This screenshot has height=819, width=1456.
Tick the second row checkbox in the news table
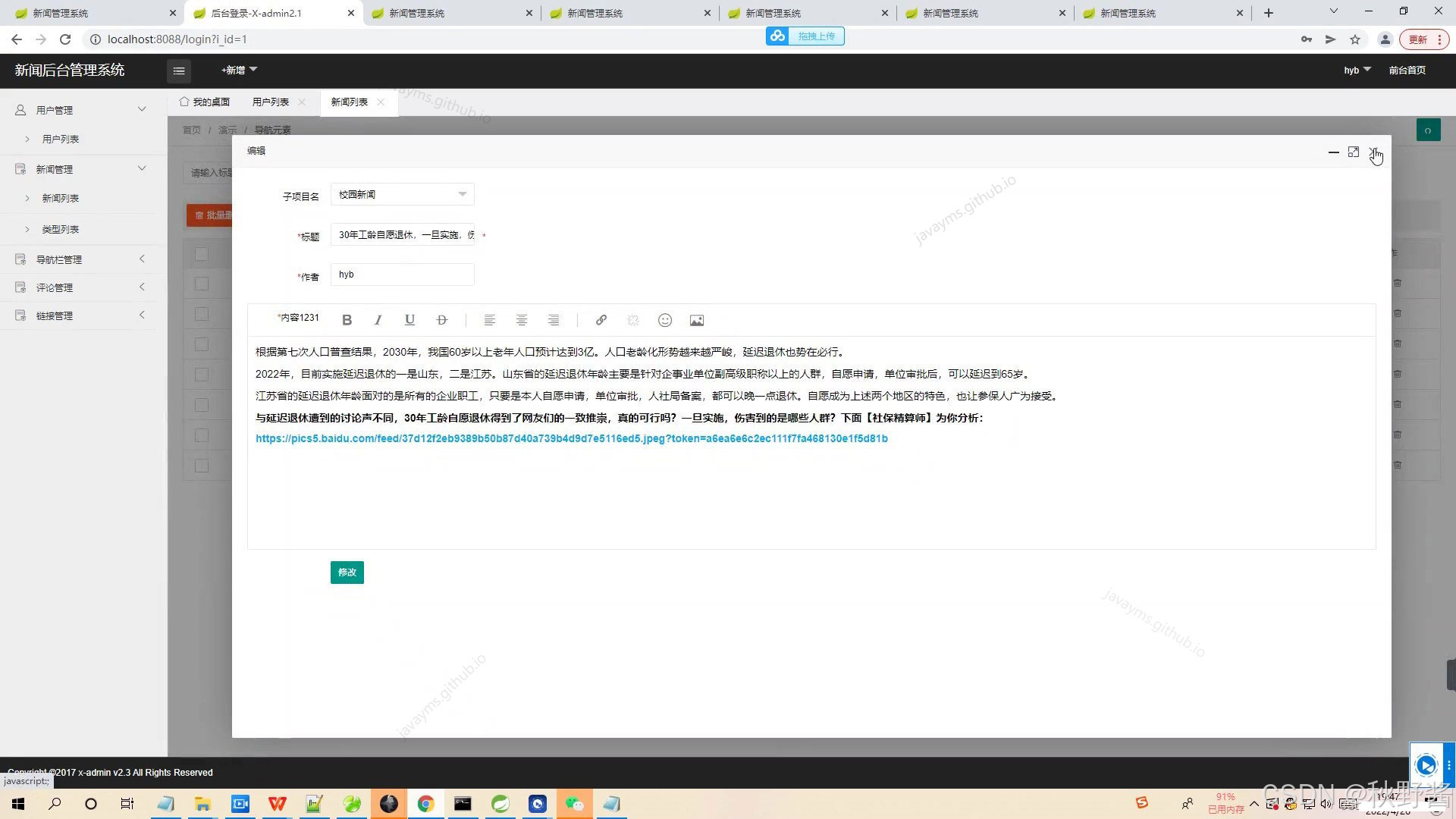pos(201,314)
